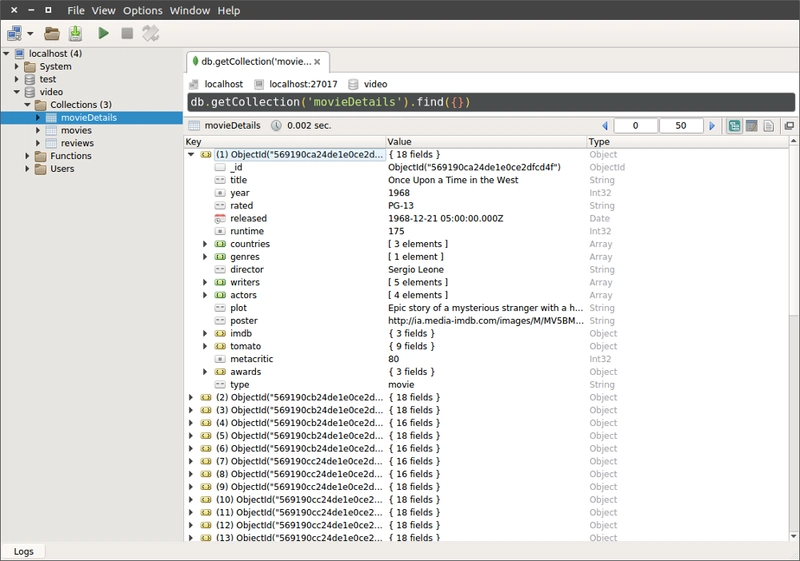Click the System folder icon
800x561 pixels.
coord(30,67)
